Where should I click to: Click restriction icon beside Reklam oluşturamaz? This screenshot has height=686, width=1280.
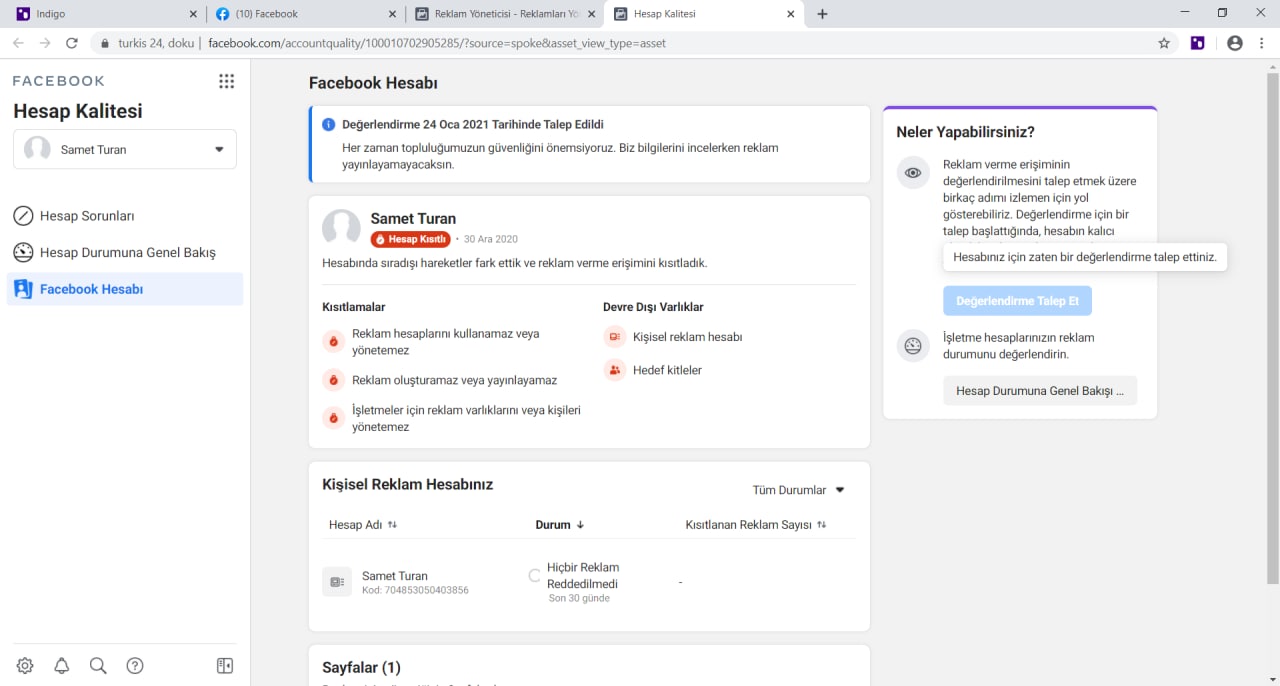pyautogui.click(x=333, y=380)
